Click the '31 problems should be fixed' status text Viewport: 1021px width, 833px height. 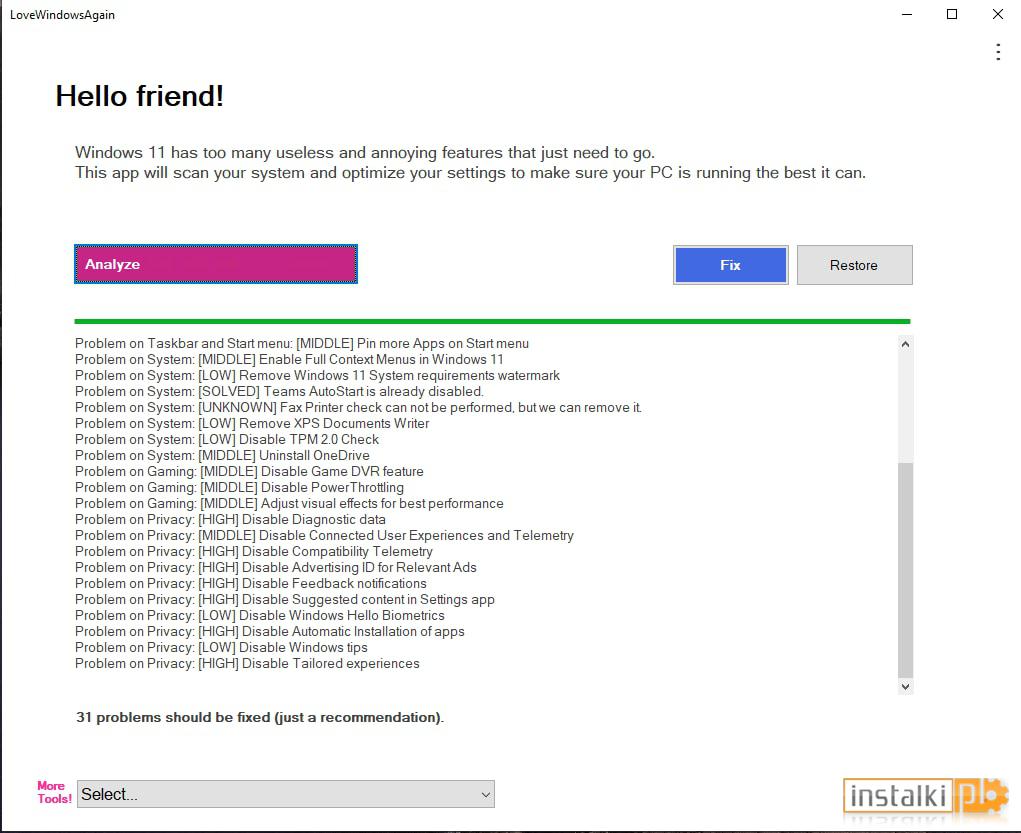260,717
